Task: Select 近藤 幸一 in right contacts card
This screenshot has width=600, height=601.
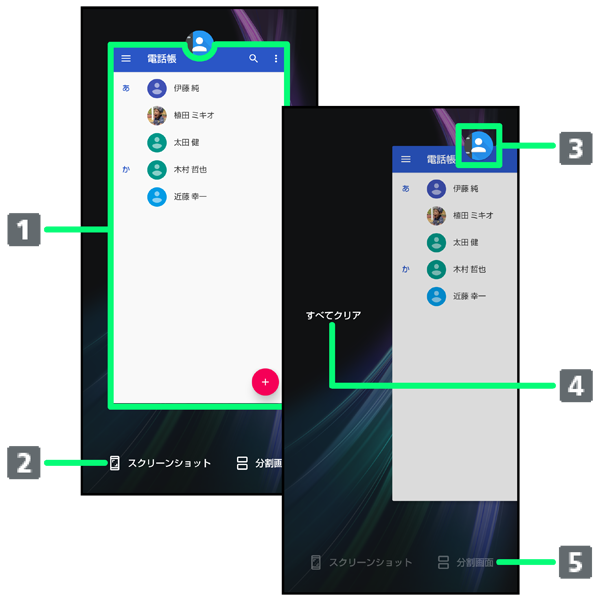Action: click(472, 296)
